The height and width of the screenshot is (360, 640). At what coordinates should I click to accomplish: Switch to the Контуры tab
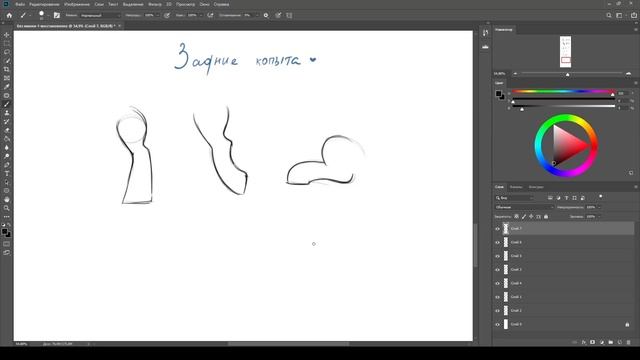coord(536,187)
